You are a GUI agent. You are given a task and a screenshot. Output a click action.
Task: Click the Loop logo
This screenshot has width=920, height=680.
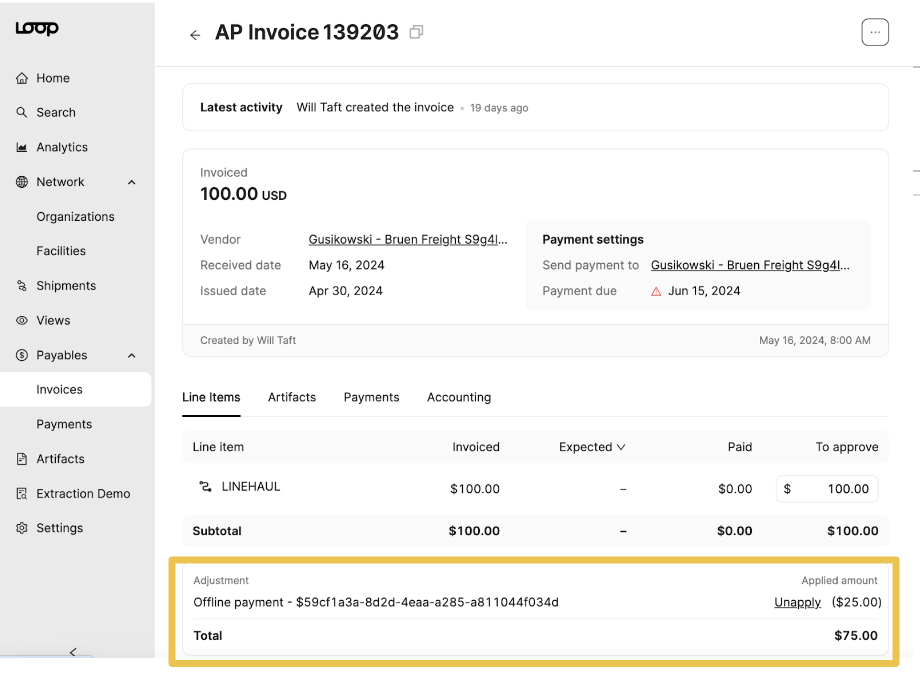click(37, 28)
